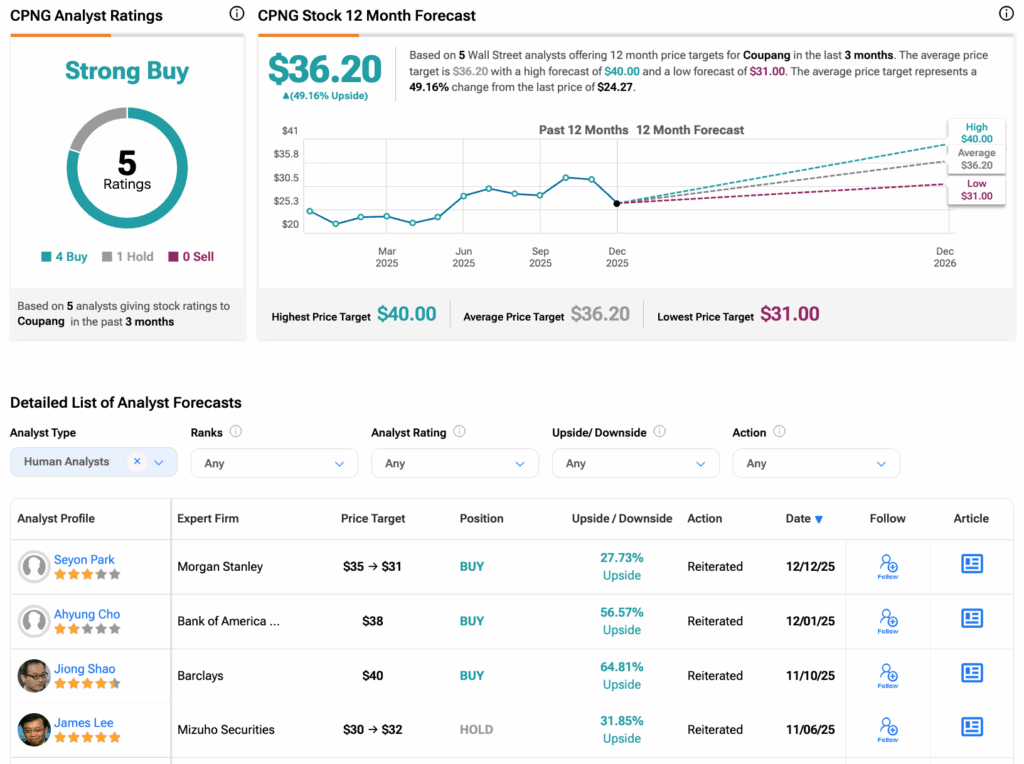This screenshot has height=764, width=1024.
Task: Click info icon beside CPNG Analyst Ratings
Action: pos(236,14)
